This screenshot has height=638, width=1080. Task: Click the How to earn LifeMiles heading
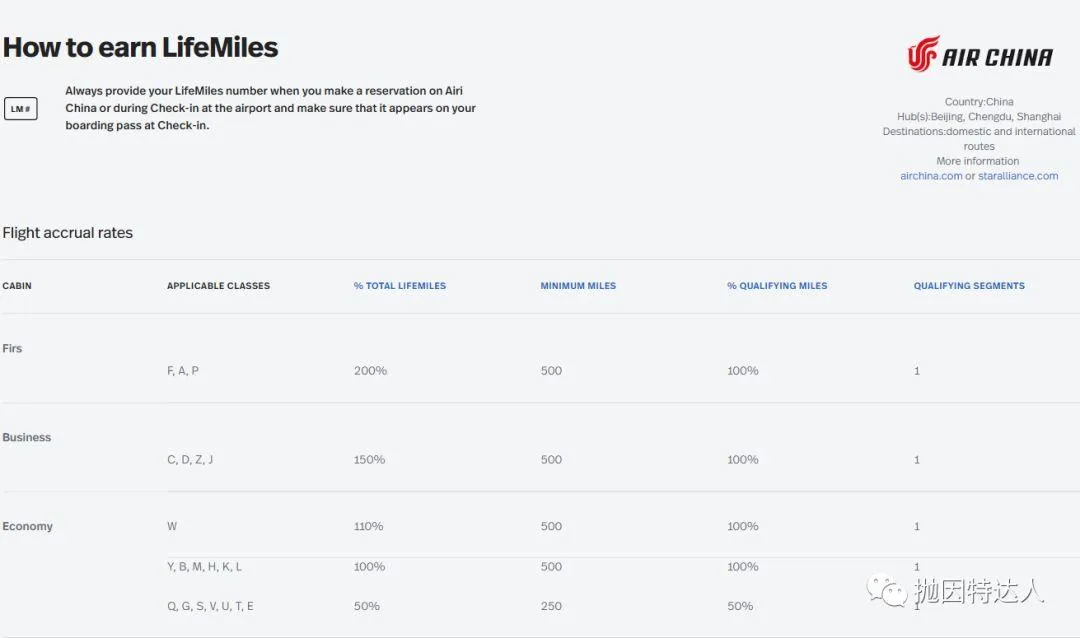pyautogui.click(x=140, y=47)
